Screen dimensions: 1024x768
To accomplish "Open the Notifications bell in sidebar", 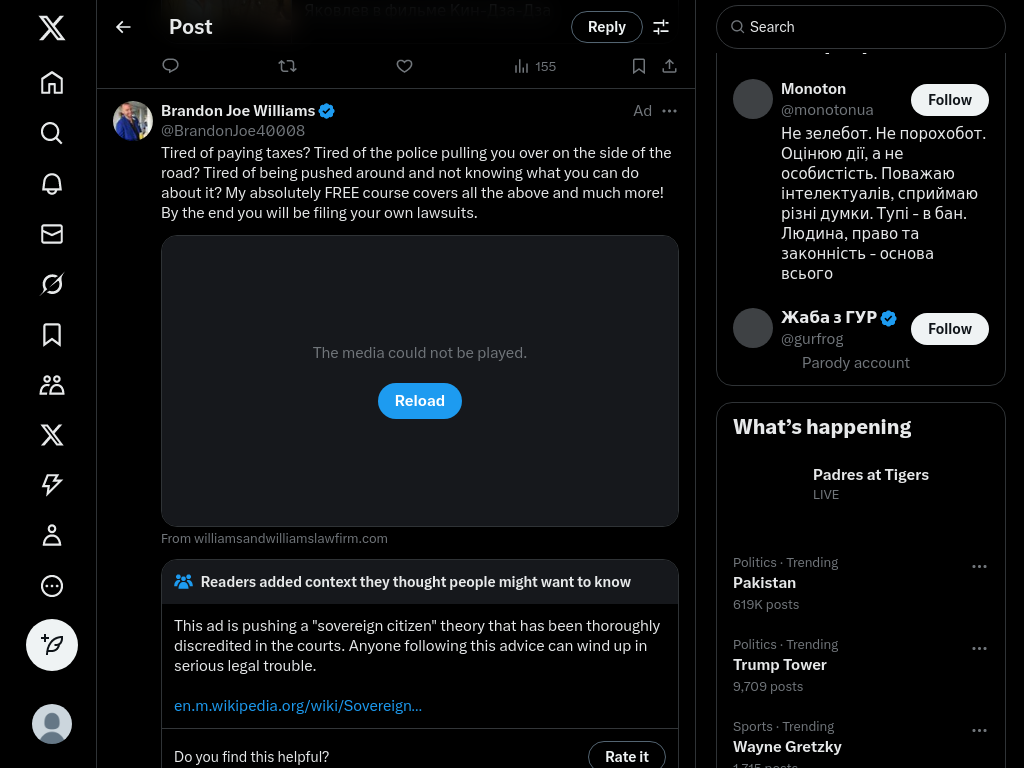I will point(52,184).
